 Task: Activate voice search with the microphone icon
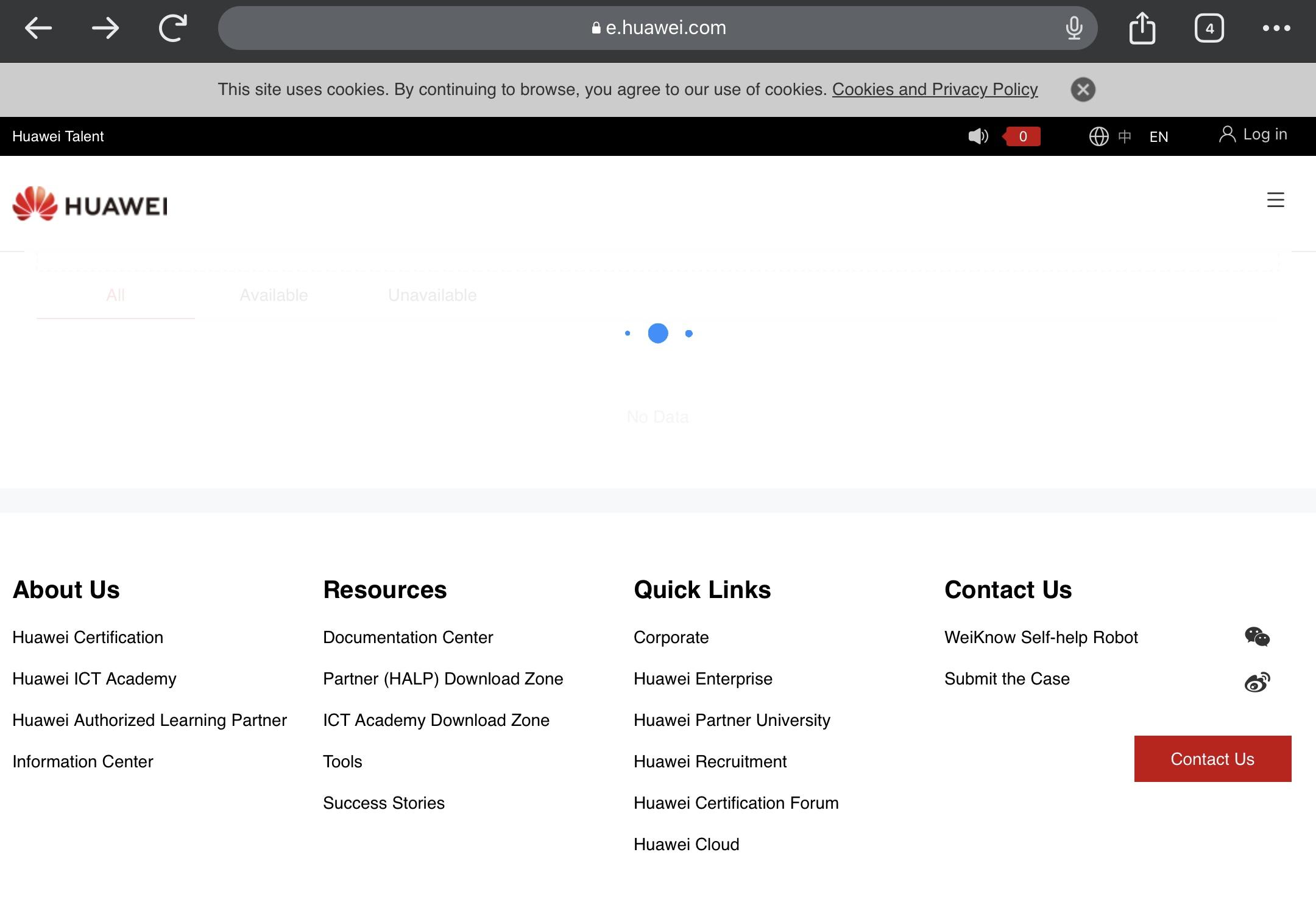[1075, 27]
